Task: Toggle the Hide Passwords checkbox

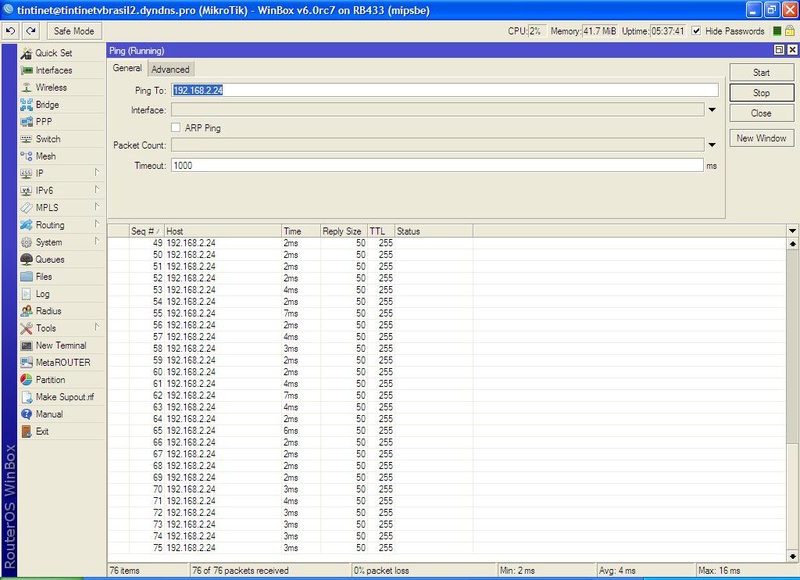Action: pos(696,31)
